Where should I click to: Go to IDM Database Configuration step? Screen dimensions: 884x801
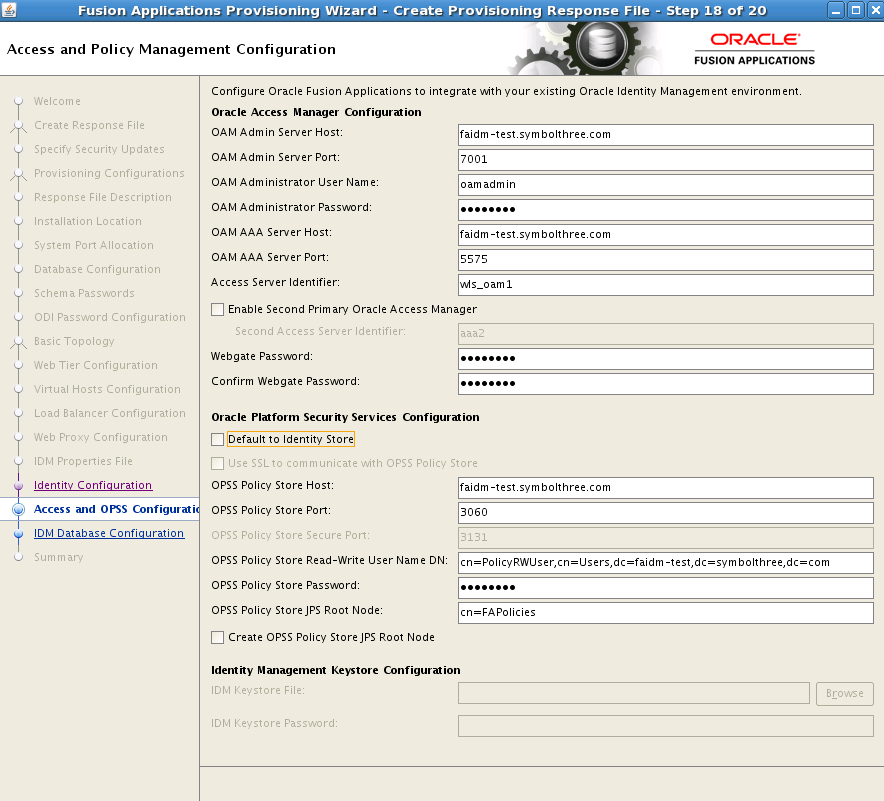(x=109, y=533)
